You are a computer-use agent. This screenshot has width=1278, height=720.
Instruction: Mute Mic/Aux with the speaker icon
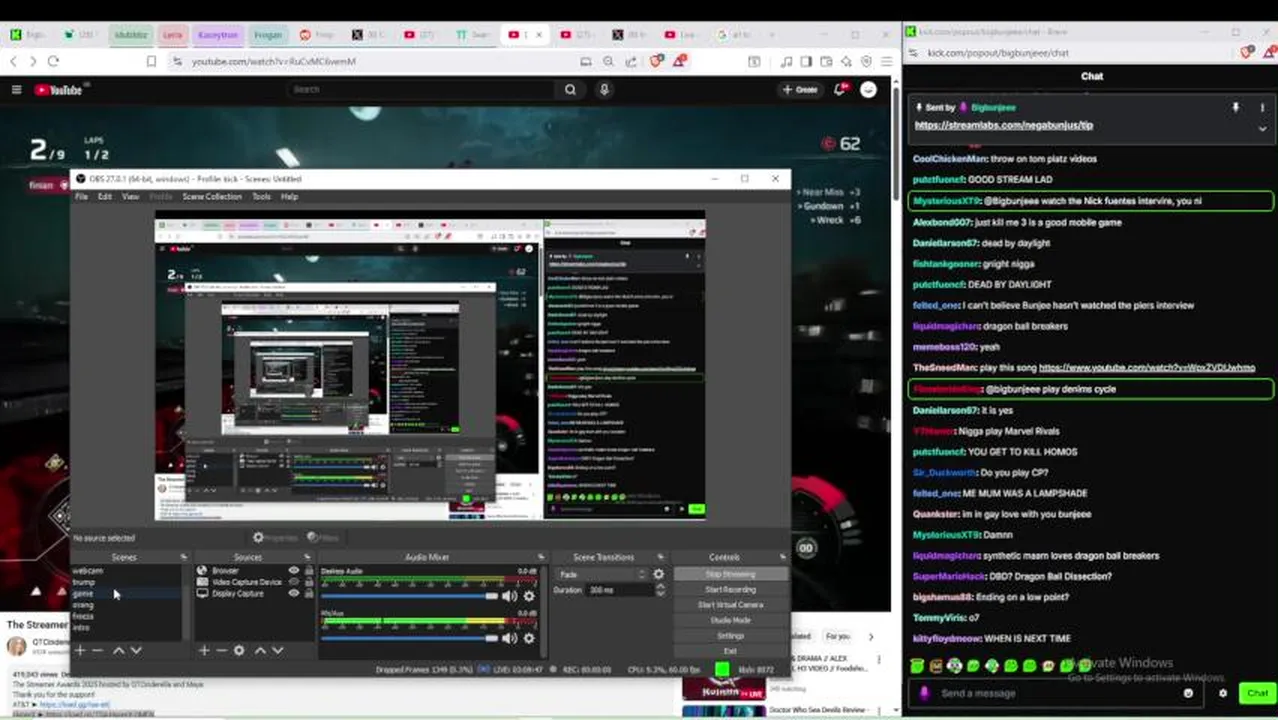[x=510, y=638]
